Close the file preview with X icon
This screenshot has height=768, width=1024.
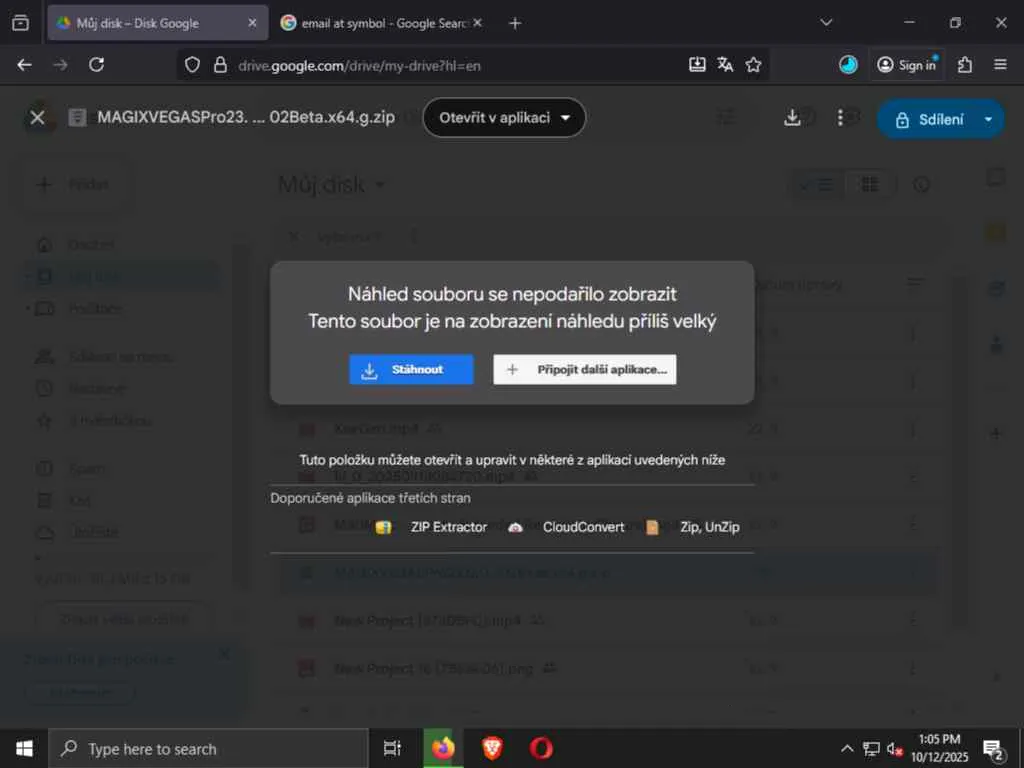[37, 118]
